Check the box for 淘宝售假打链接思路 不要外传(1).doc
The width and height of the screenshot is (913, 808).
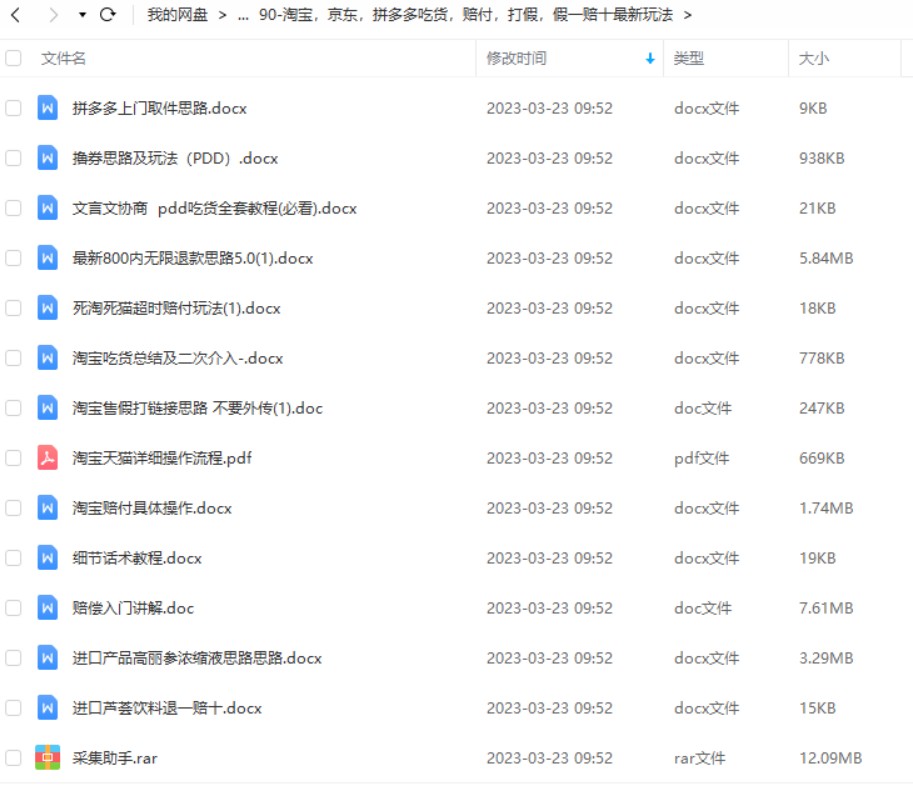13,408
